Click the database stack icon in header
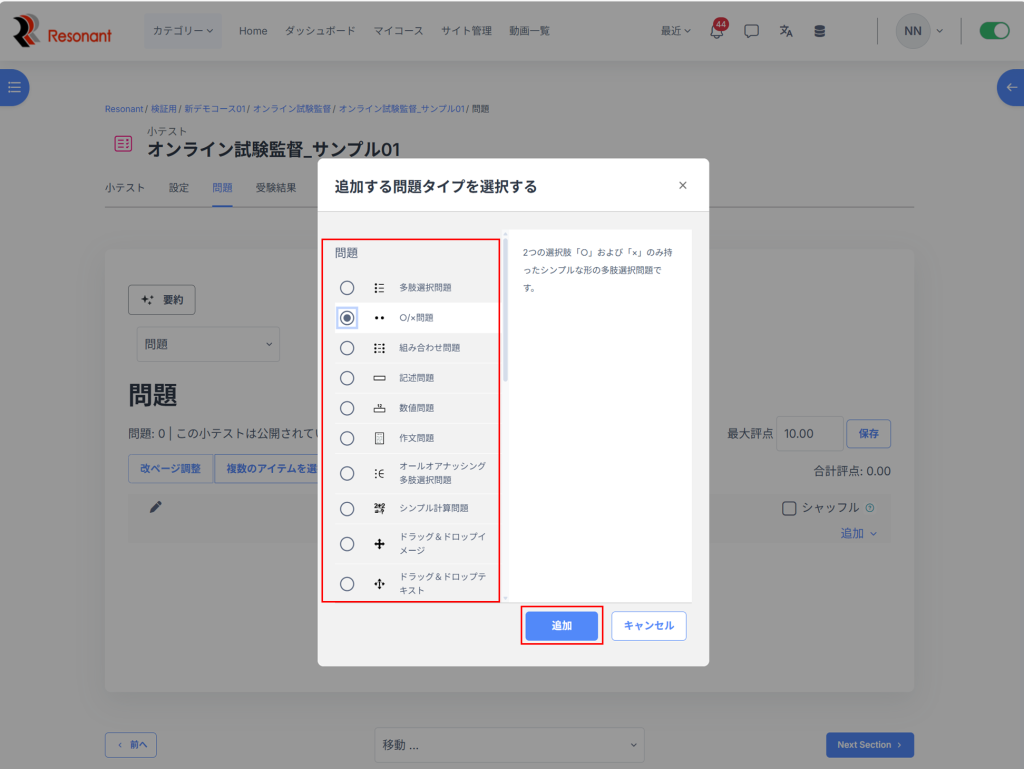The image size is (1024, 769). point(820,31)
